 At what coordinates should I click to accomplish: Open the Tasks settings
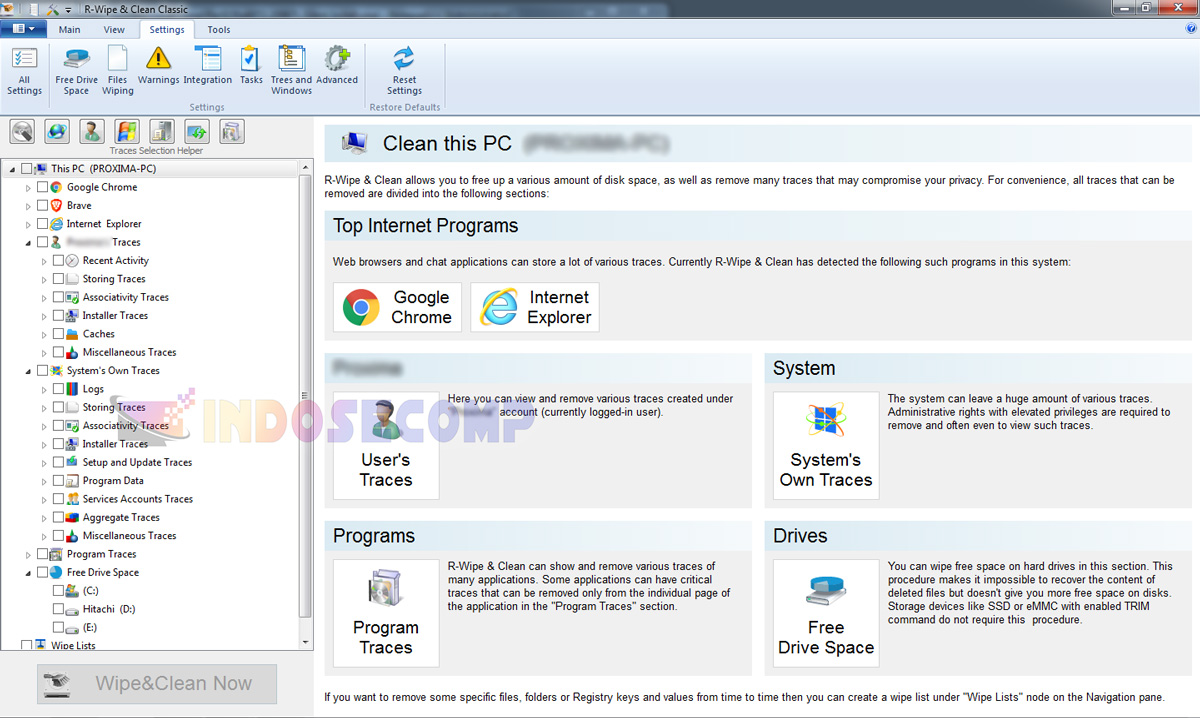coord(251,66)
